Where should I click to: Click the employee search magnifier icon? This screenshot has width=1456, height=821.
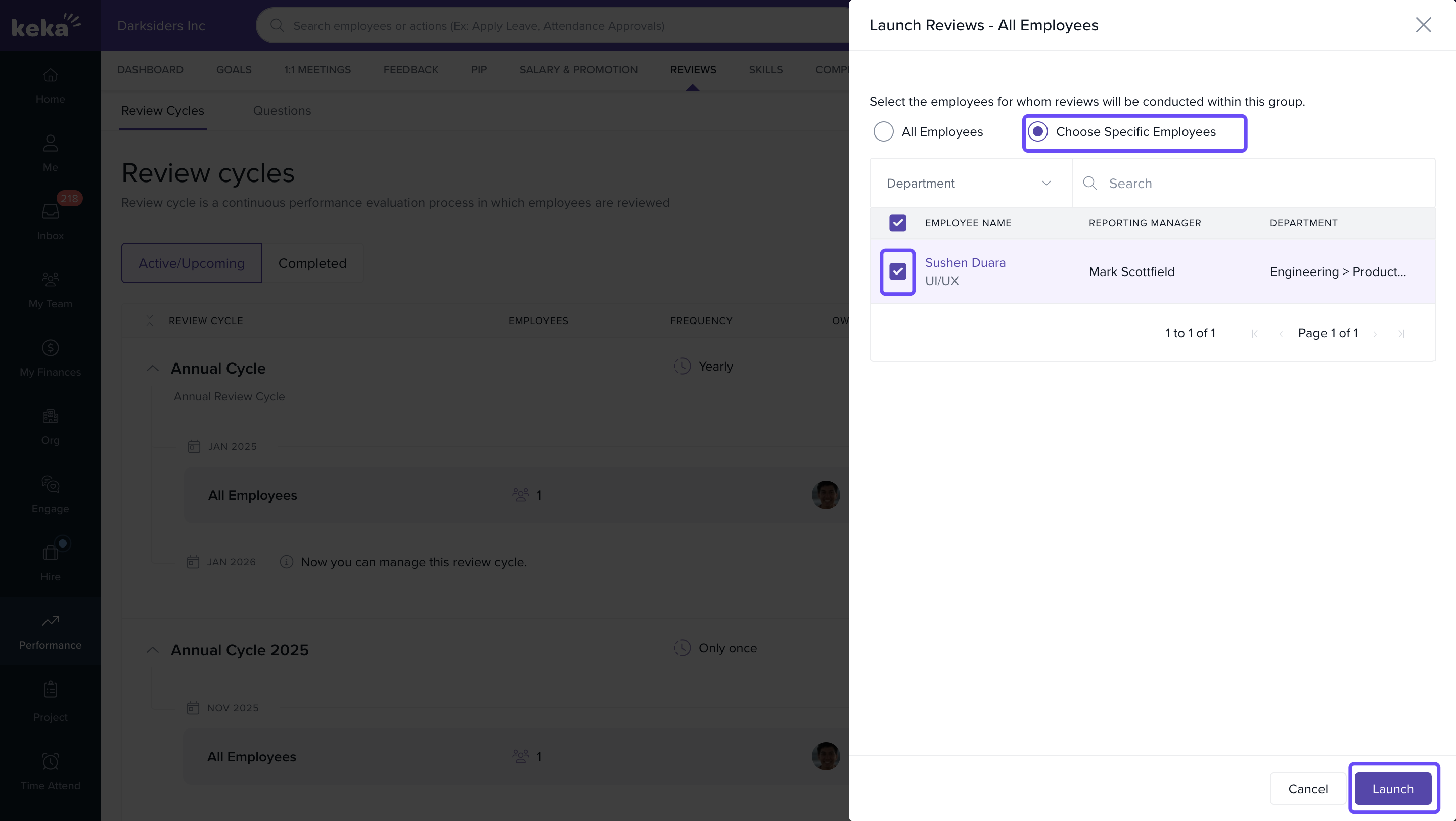[x=1089, y=183]
